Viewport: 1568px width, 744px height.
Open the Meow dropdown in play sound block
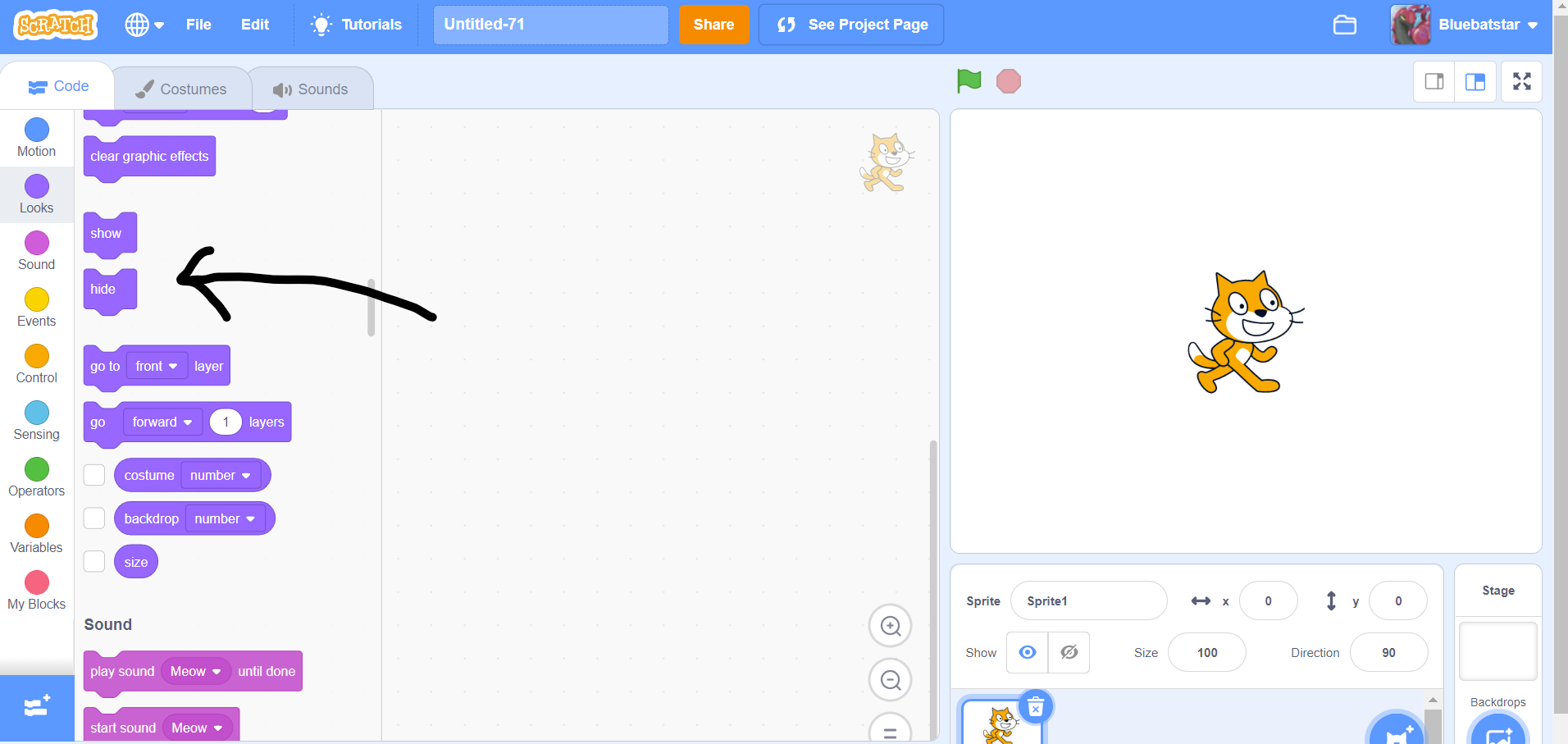[x=195, y=671]
